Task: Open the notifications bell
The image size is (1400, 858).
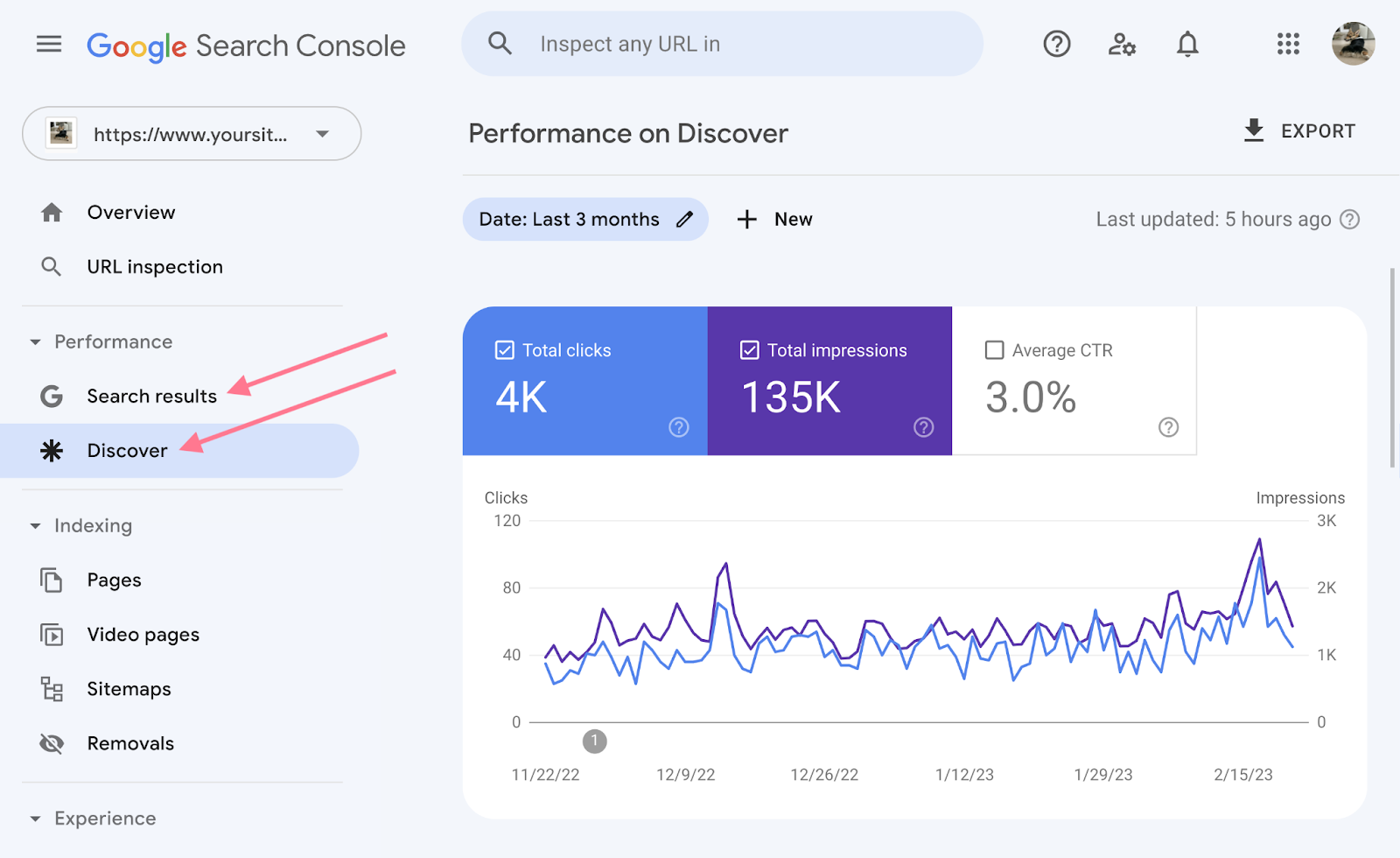Action: click(1187, 44)
